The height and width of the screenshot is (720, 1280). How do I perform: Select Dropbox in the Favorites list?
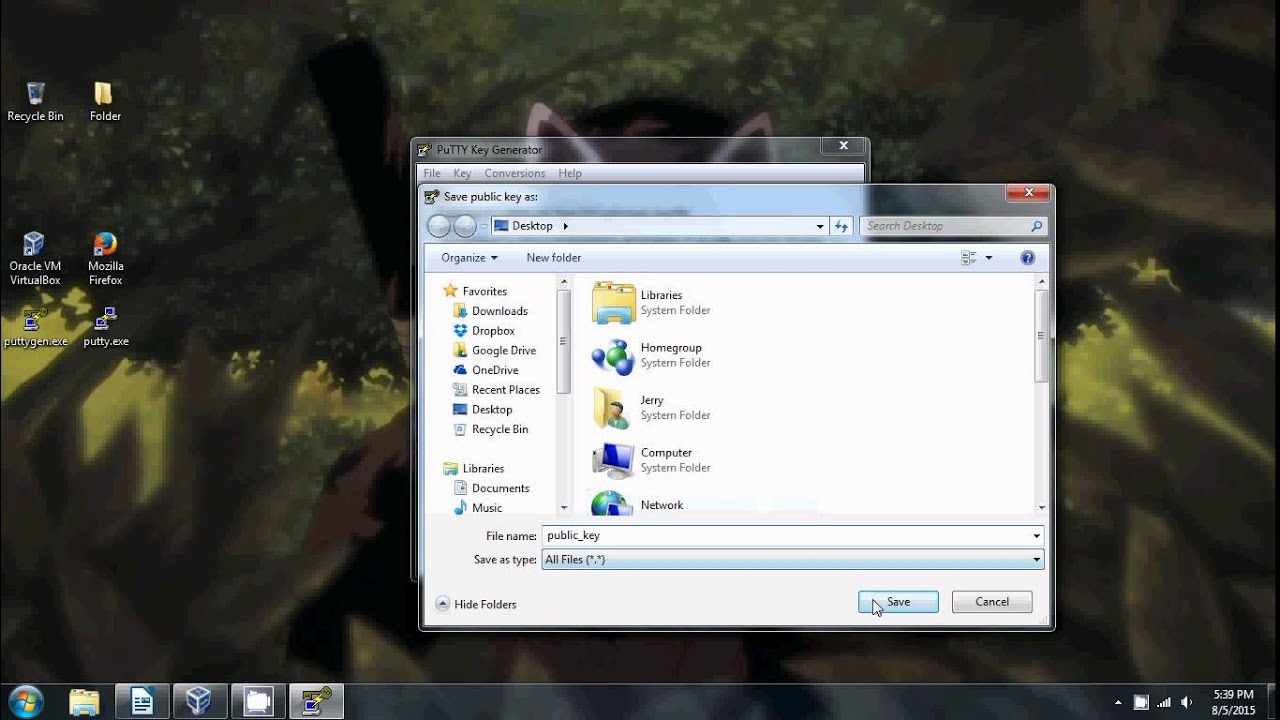(x=484, y=331)
